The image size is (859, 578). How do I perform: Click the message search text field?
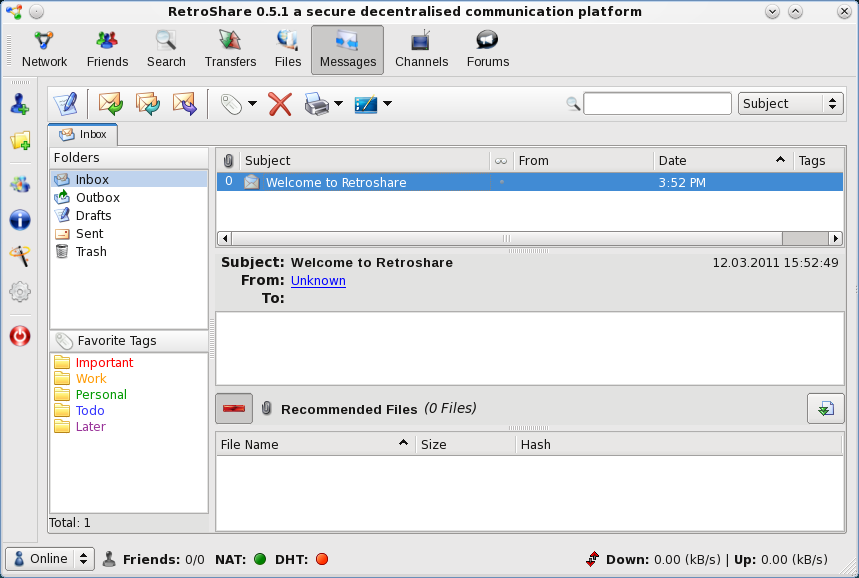point(657,104)
